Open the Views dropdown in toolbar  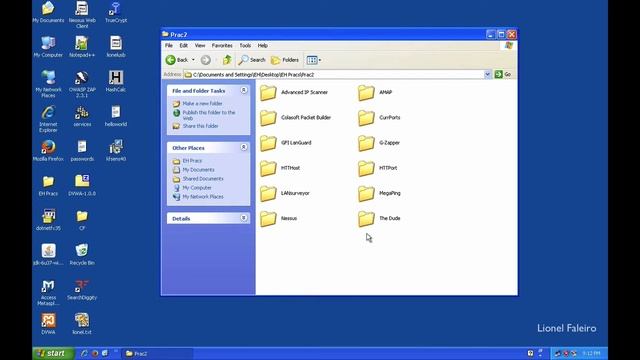point(314,60)
